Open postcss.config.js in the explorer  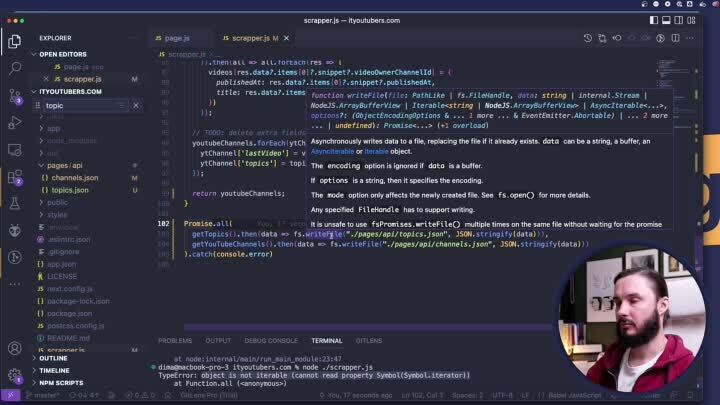tap(75, 326)
